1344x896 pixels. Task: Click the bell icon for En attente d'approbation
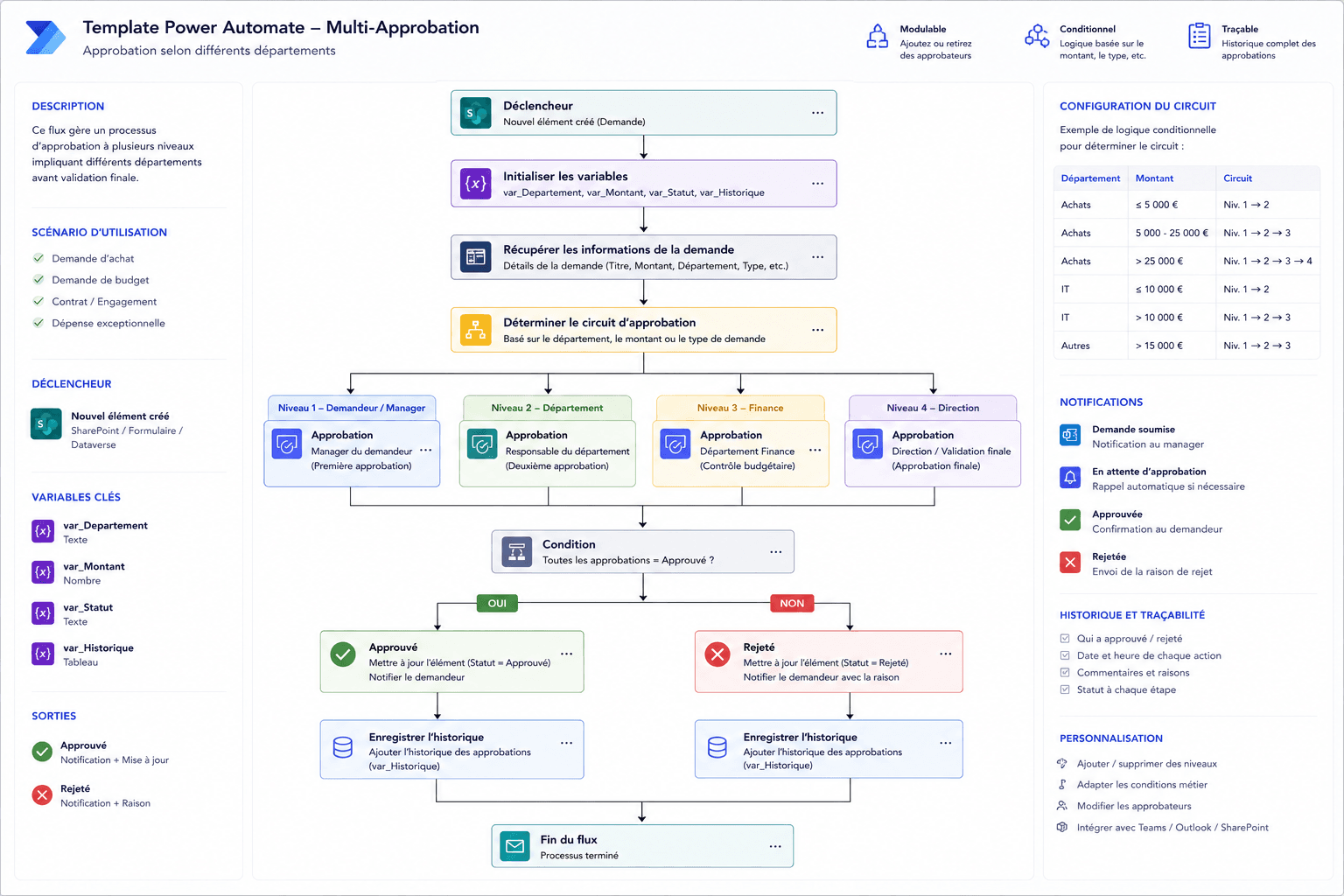click(1070, 477)
